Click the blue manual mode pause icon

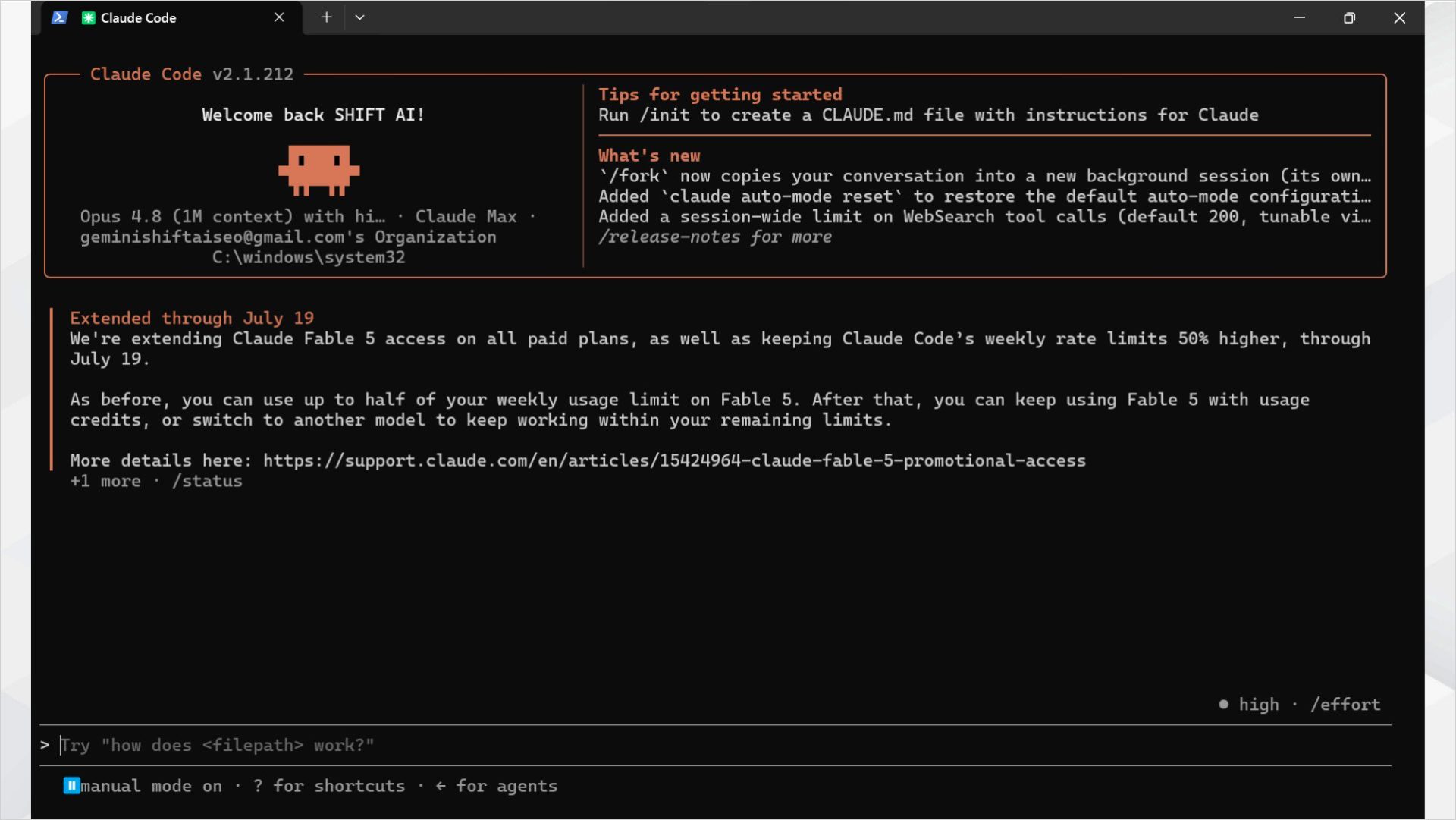point(71,786)
